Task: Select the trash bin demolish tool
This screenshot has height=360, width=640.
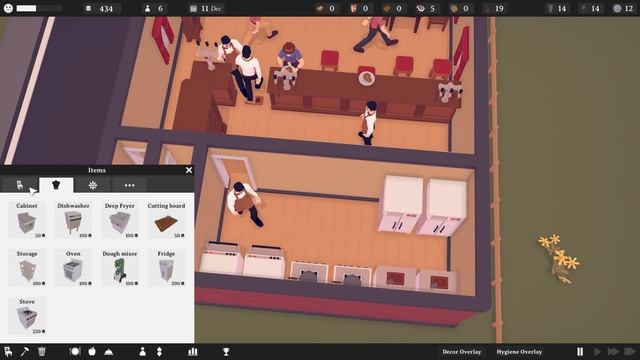Action: (42, 351)
